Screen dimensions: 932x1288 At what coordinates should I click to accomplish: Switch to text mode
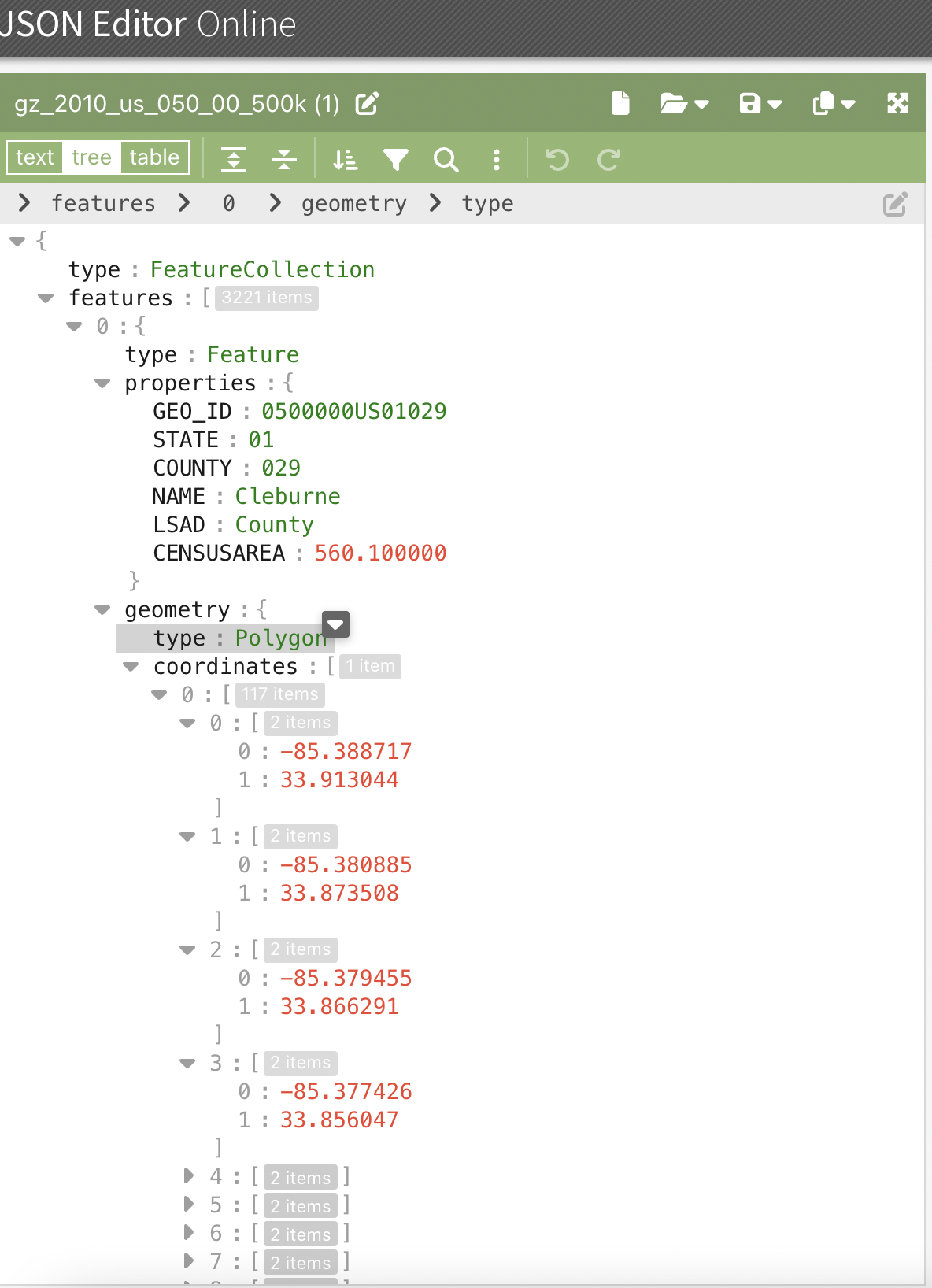click(35, 157)
